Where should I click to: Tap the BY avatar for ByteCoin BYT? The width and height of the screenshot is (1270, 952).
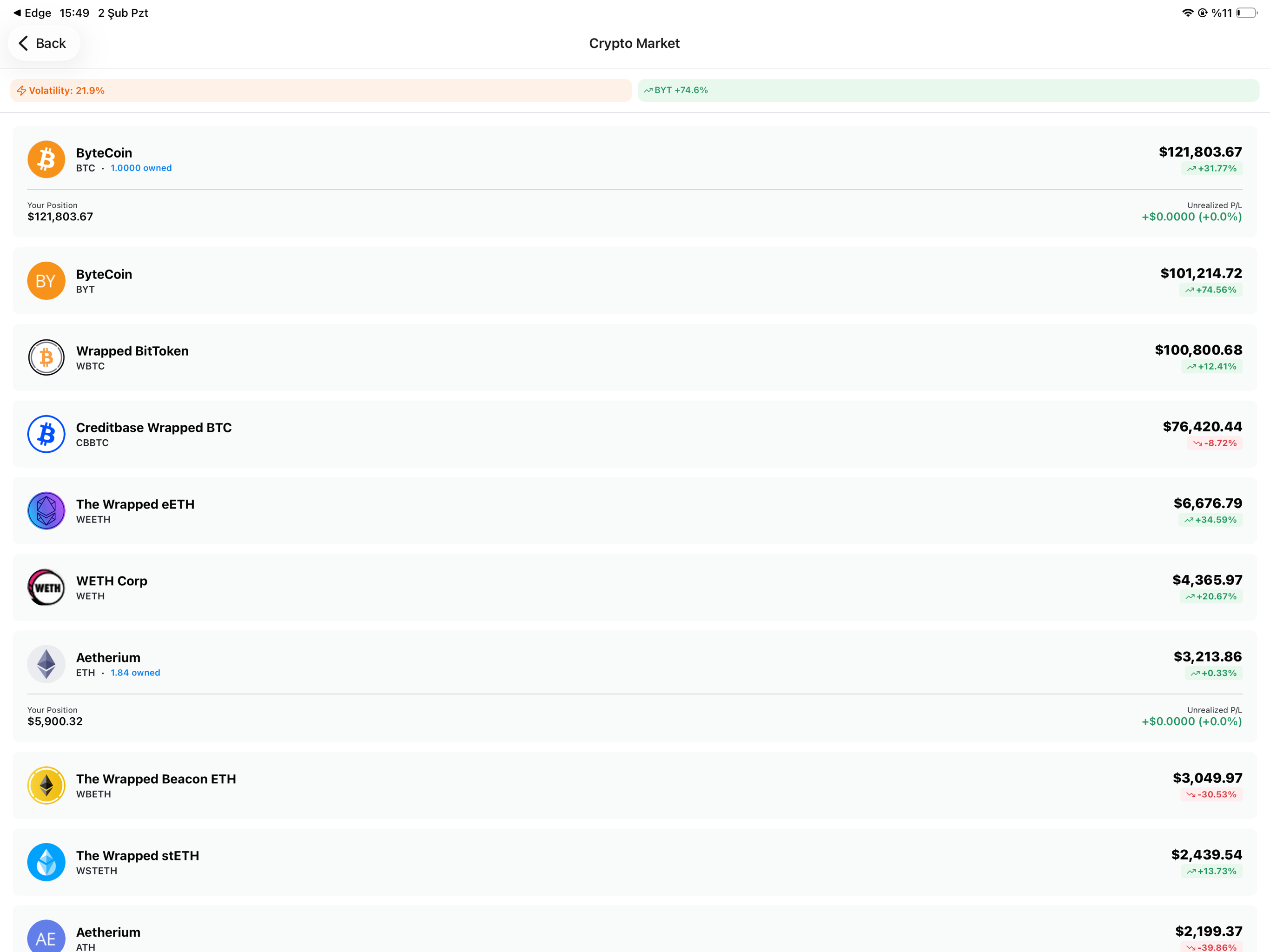pos(46,281)
